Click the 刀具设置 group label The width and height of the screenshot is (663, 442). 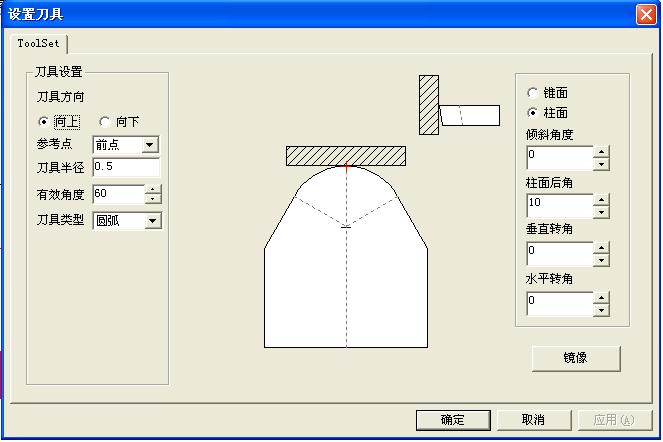(59, 71)
